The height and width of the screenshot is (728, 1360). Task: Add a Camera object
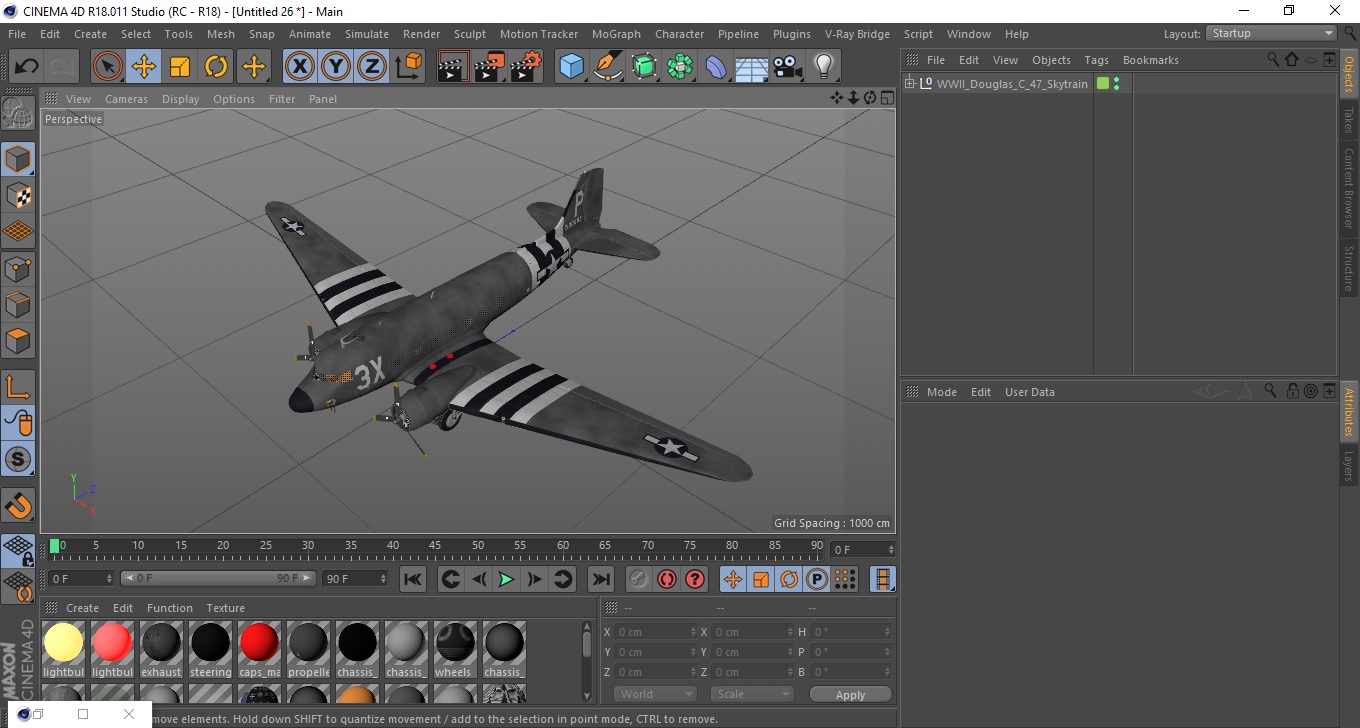pyautogui.click(x=788, y=67)
